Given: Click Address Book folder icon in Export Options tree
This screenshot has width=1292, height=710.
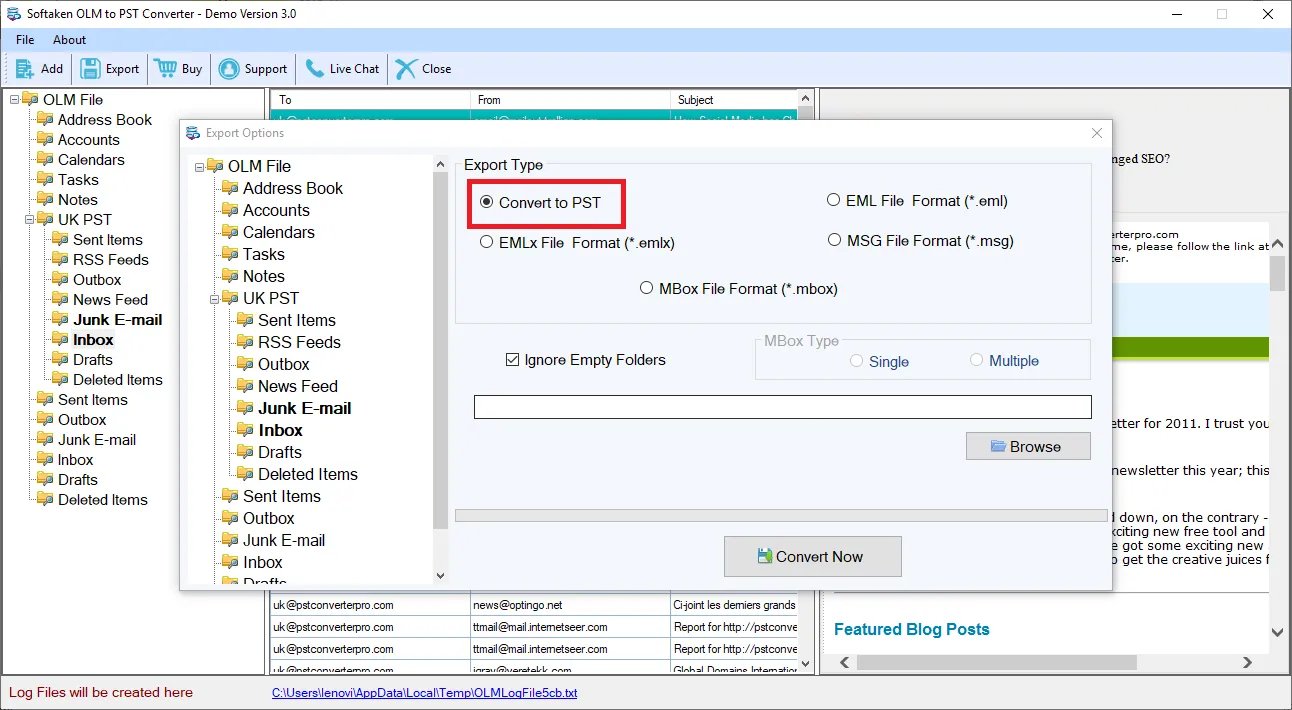Looking at the screenshot, I should (230, 188).
